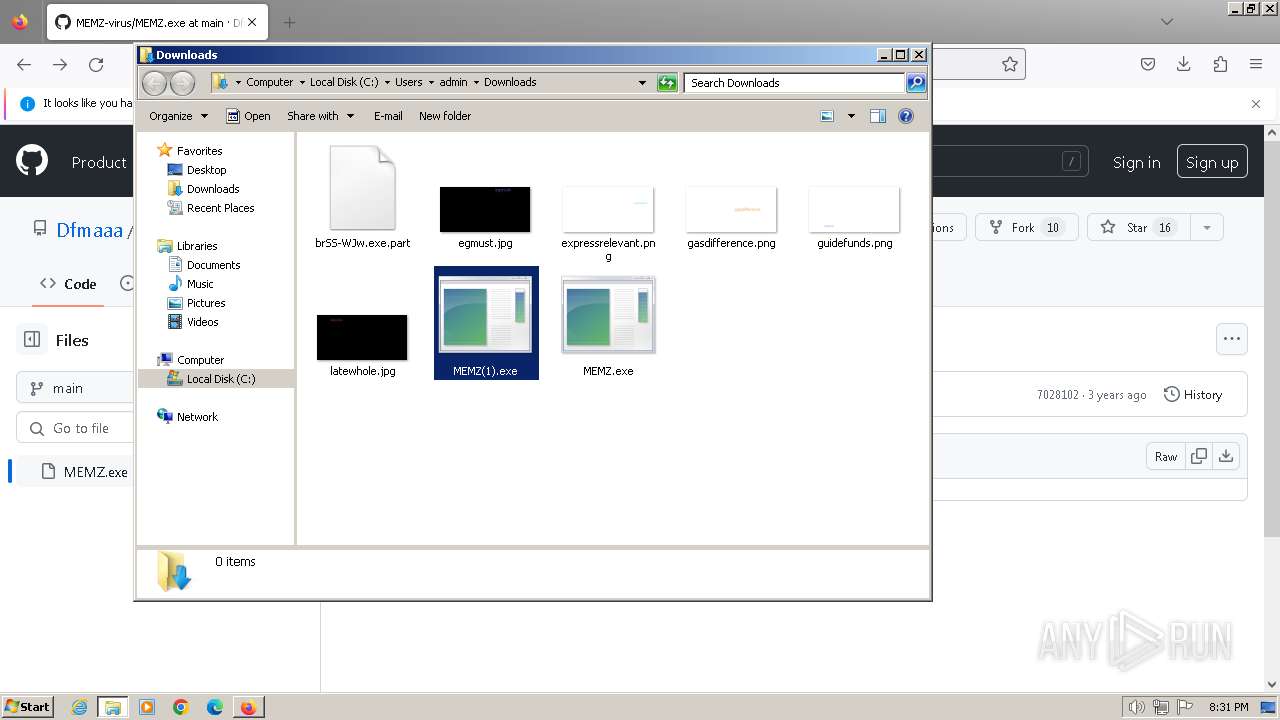Viewport: 1280px width, 720px height.
Task: Select Network in the navigation pane
Action: pyautogui.click(x=197, y=417)
